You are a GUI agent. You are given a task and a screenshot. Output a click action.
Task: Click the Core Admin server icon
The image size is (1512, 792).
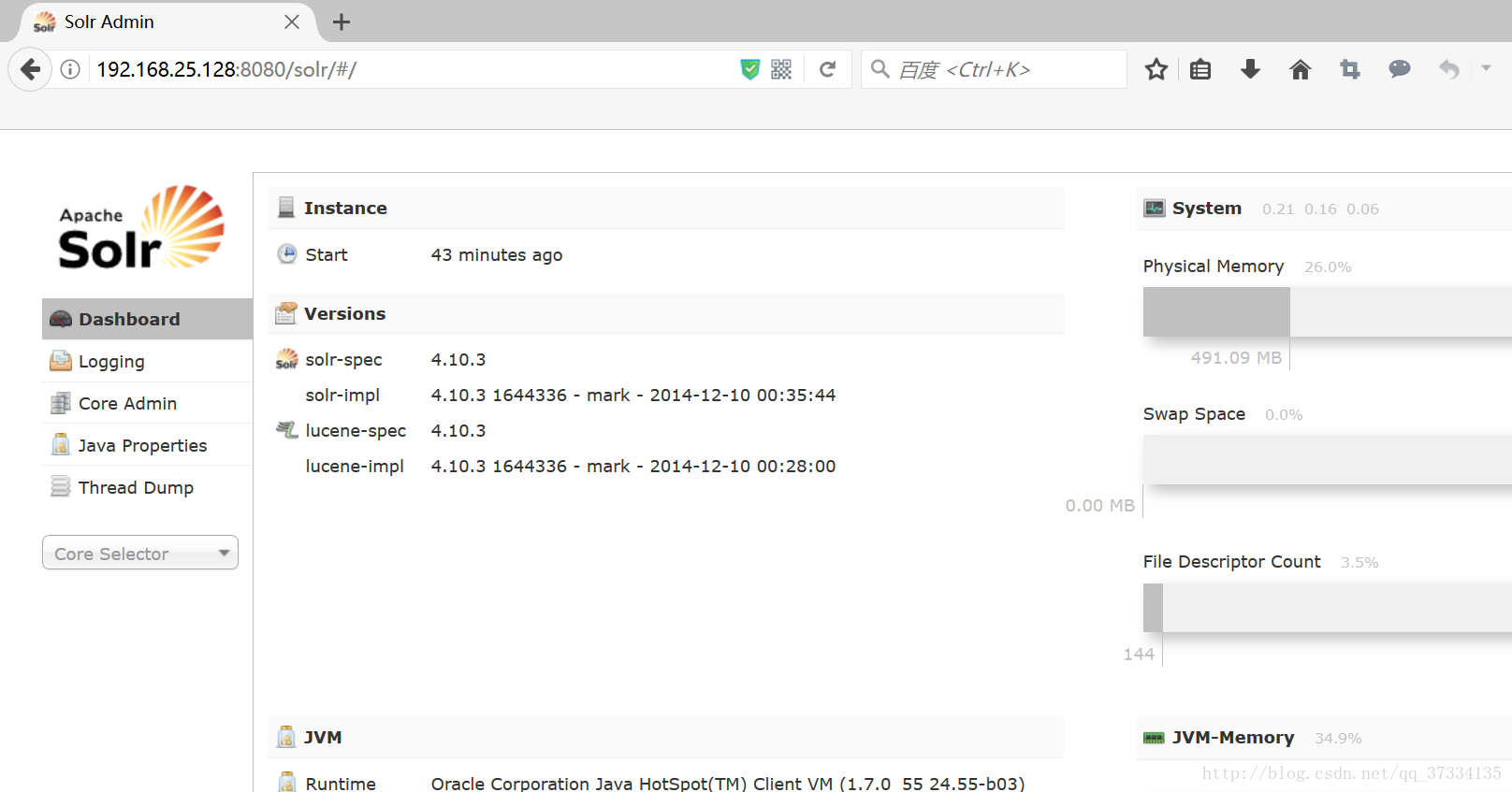61,403
